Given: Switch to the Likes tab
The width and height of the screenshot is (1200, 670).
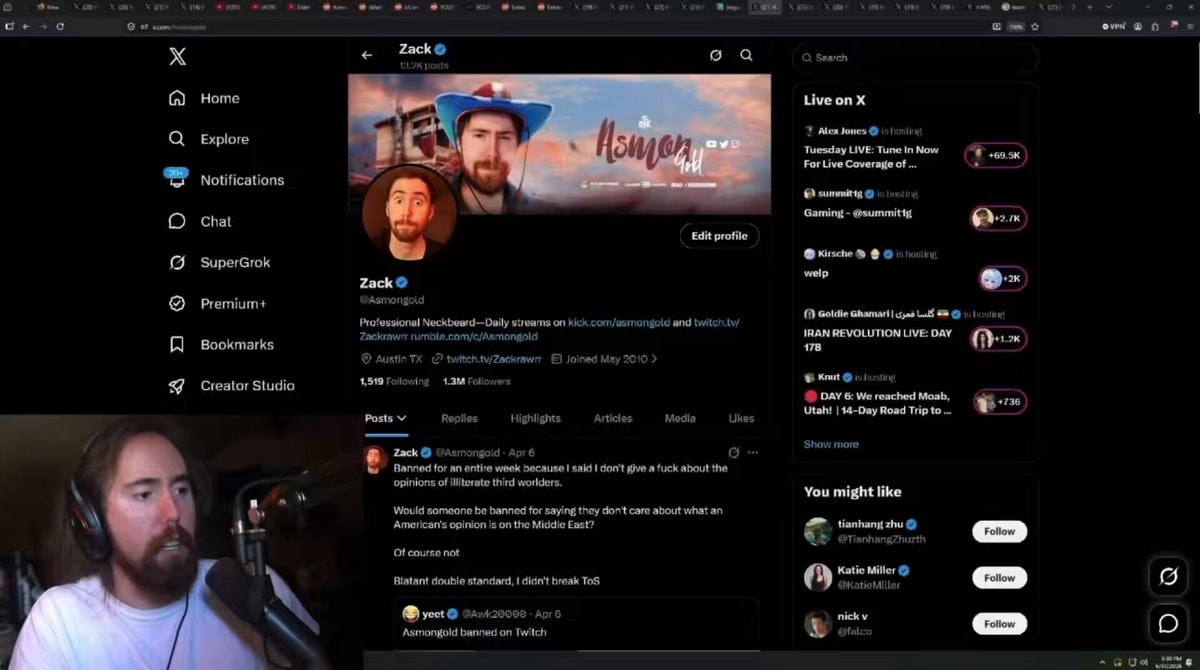Looking at the screenshot, I should click(741, 418).
